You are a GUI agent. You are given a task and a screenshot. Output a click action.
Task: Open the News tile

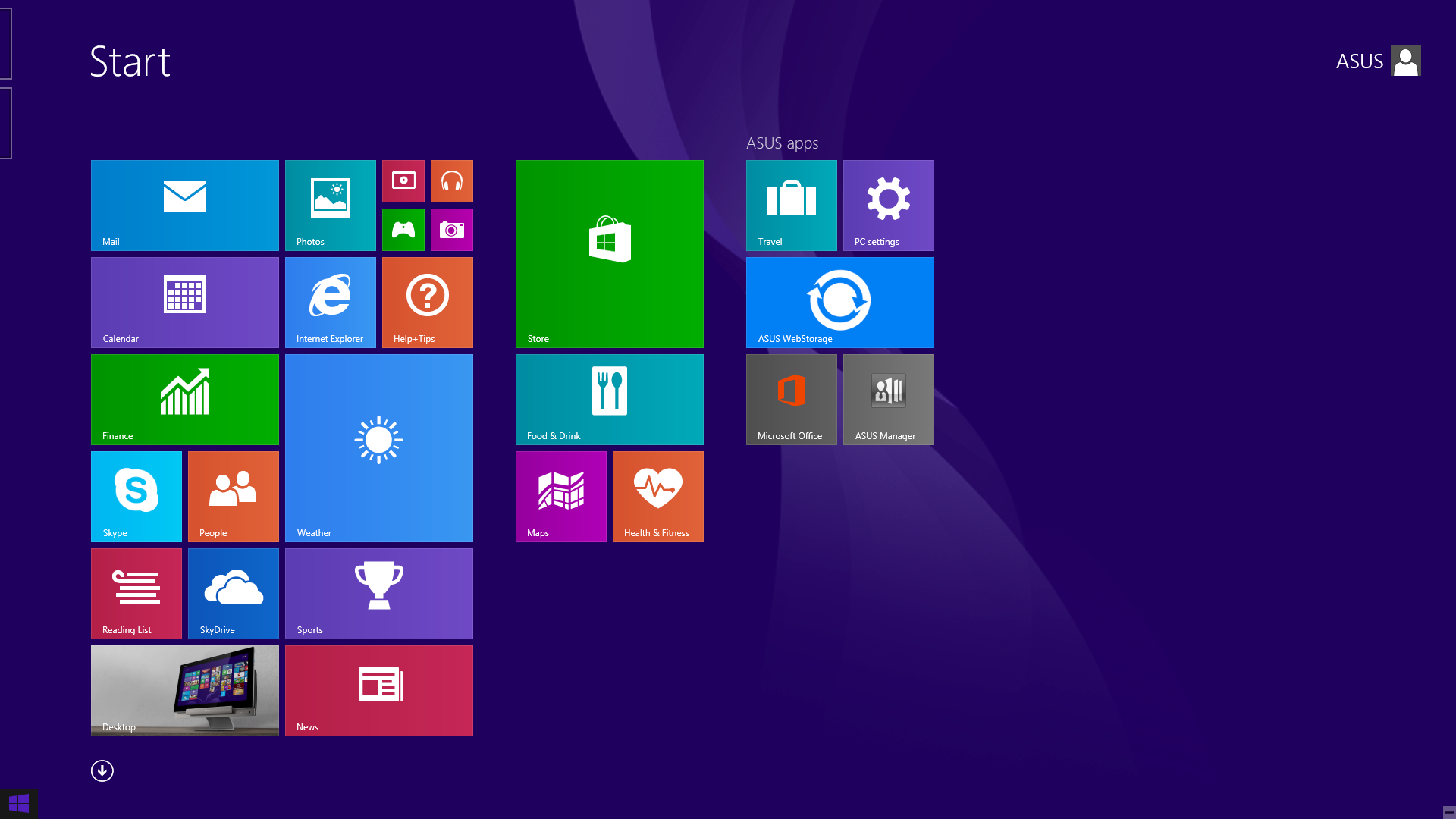tap(379, 691)
